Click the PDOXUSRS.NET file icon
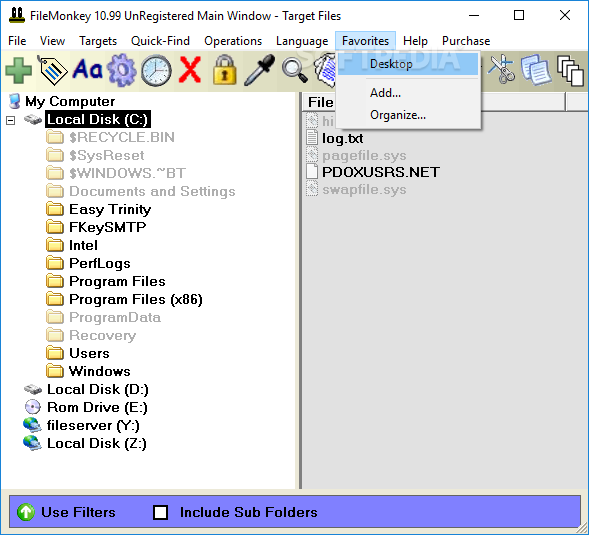The height and width of the screenshot is (535, 589). point(312,171)
